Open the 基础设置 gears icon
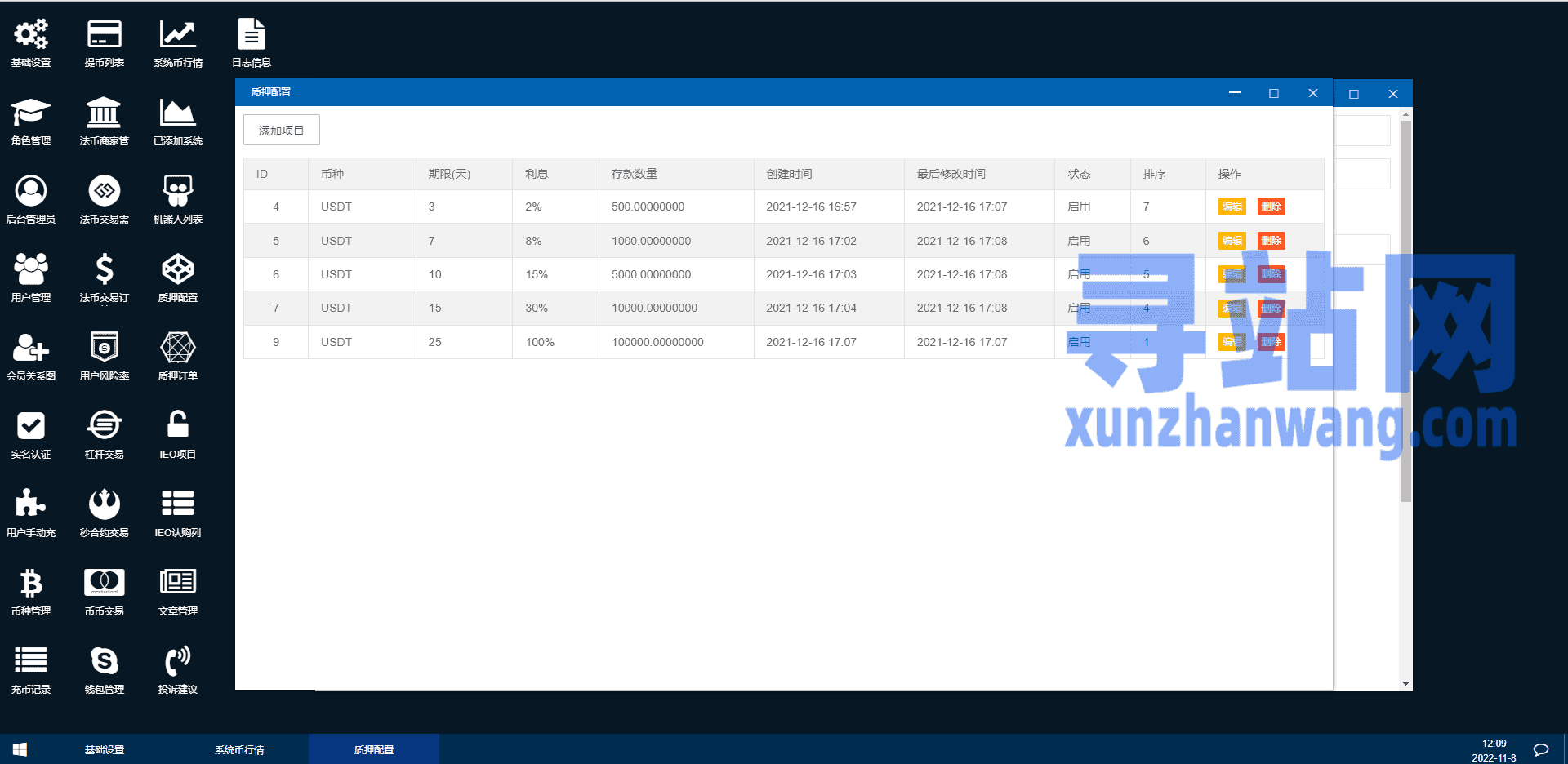This screenshot has height=764, width=1568. (31, 35)
